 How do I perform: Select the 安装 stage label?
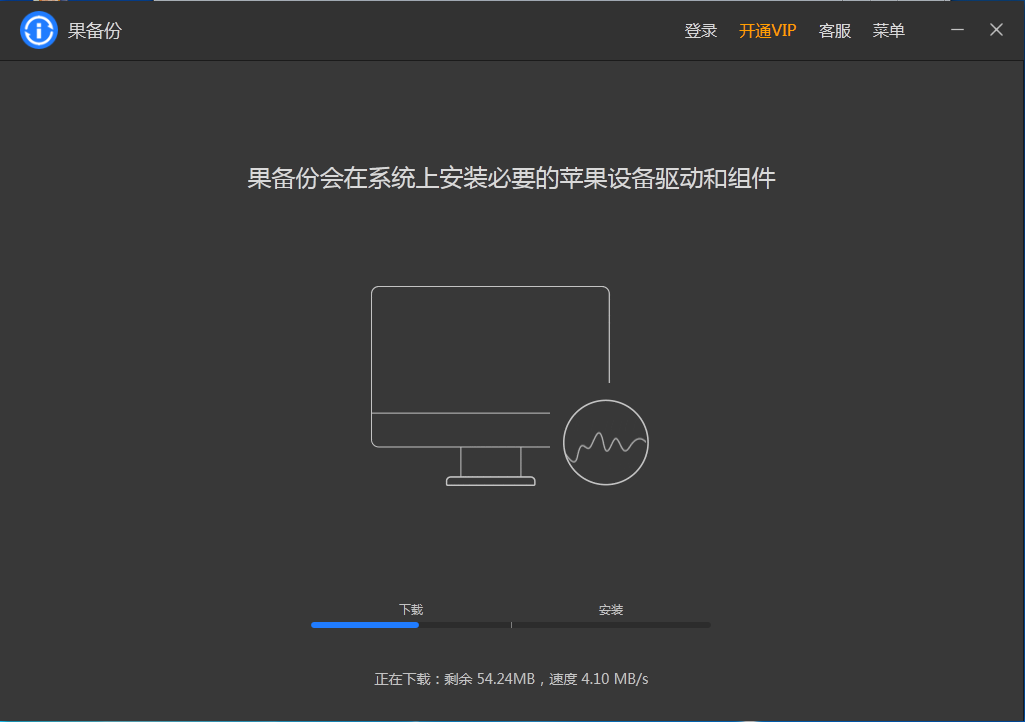611,608
